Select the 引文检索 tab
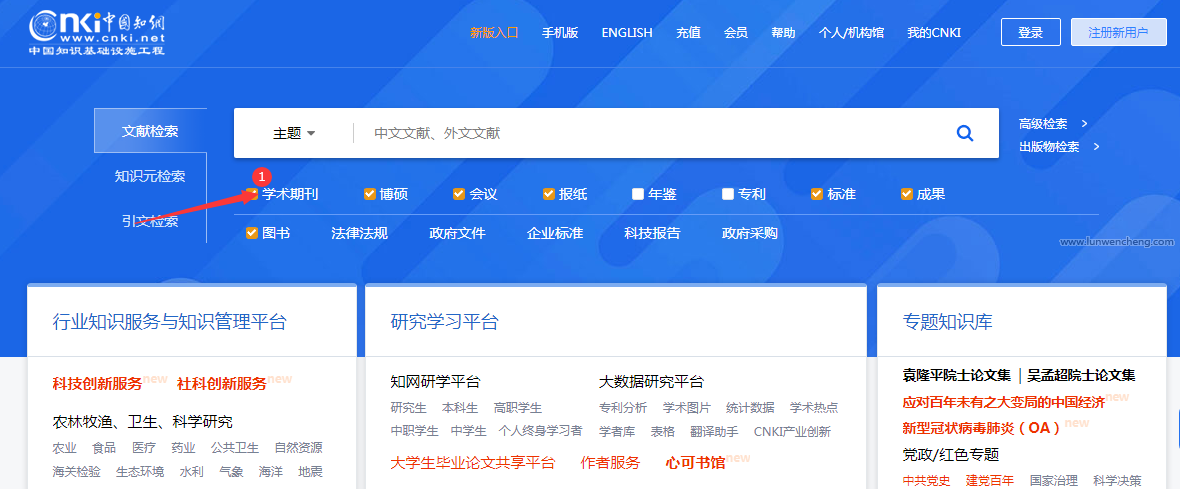Screen dimensions: 1180x489 point(151,221)
